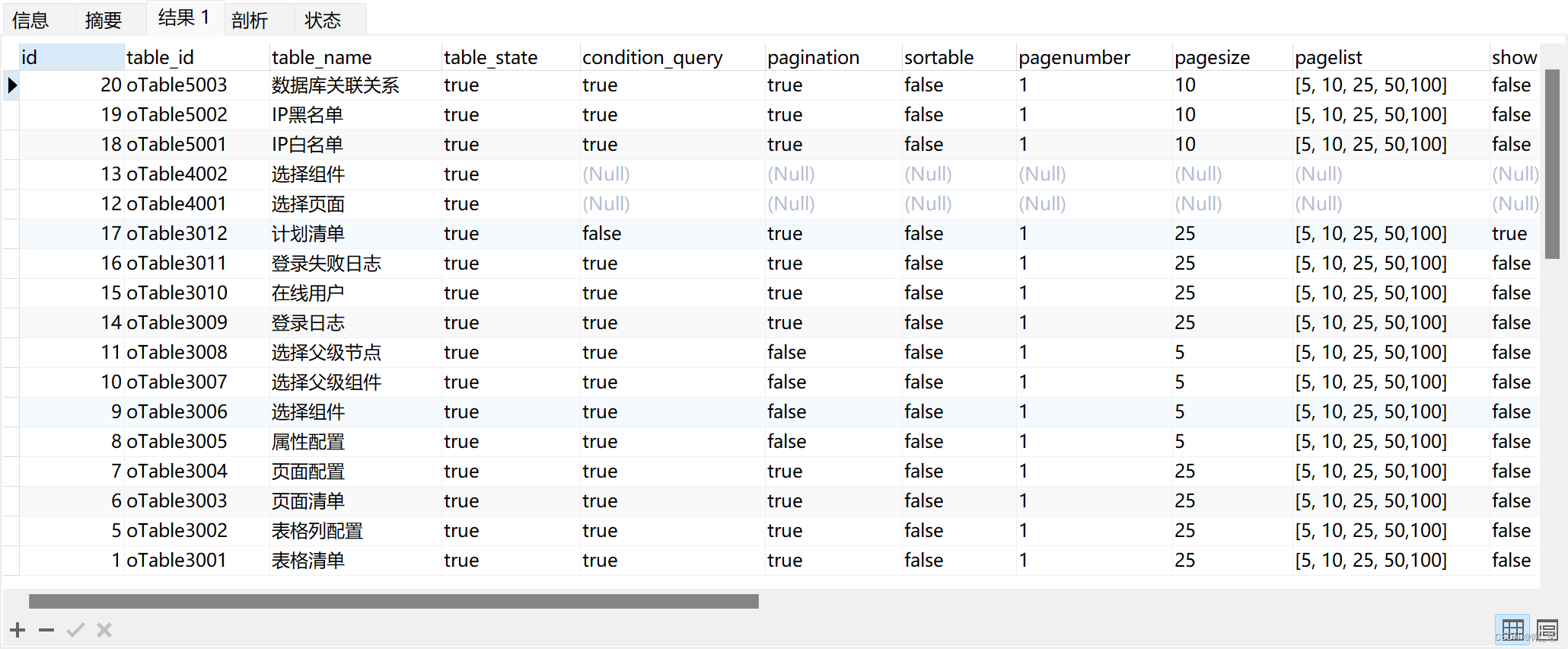Click the pagenumber column header
This screenshot has height=649, width=1568.
tap(1095, 57)
